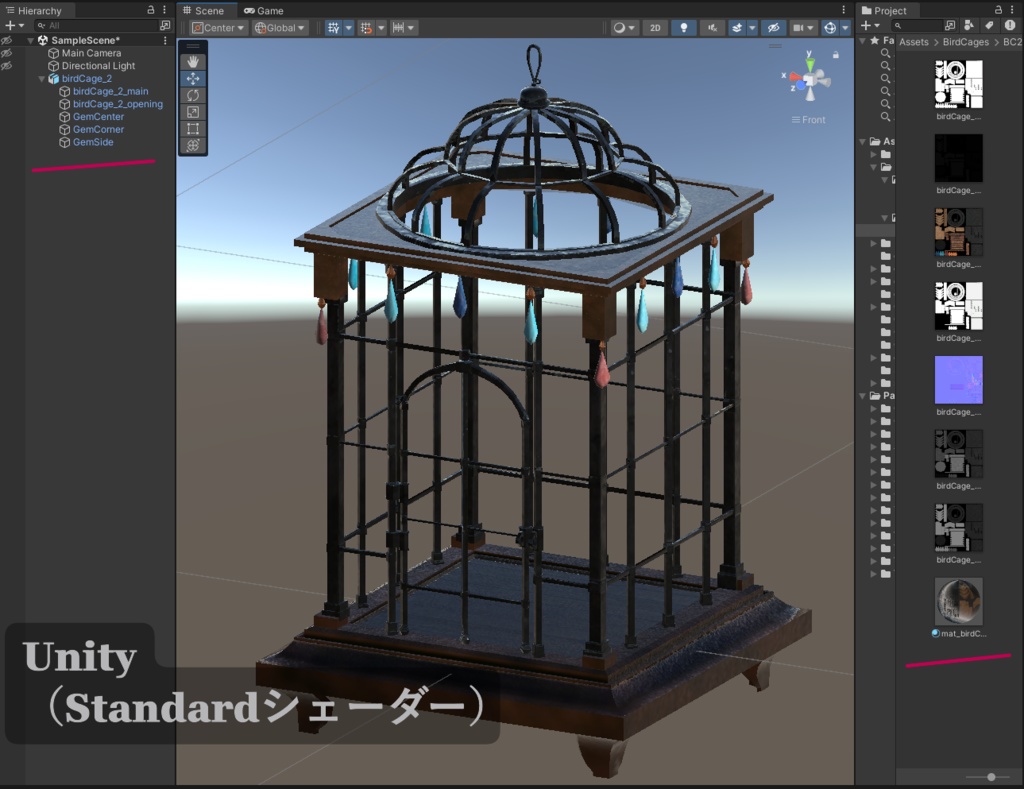
Task: Click the scene effects (fx) icon
Action: point(737,27)
